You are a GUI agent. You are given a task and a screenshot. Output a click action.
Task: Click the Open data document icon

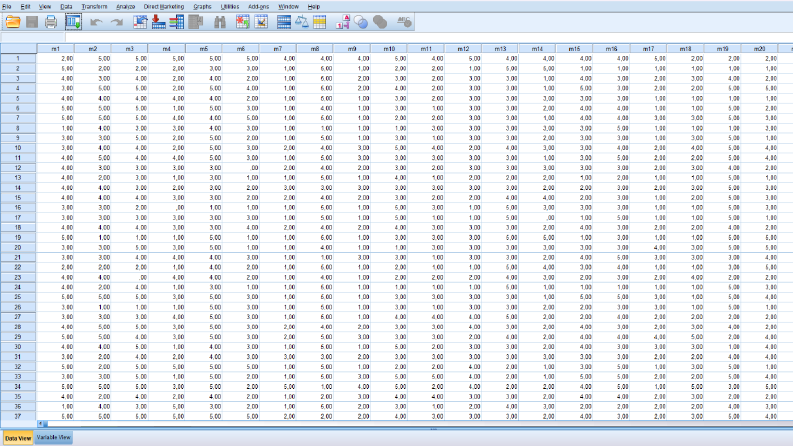[13, 22]
